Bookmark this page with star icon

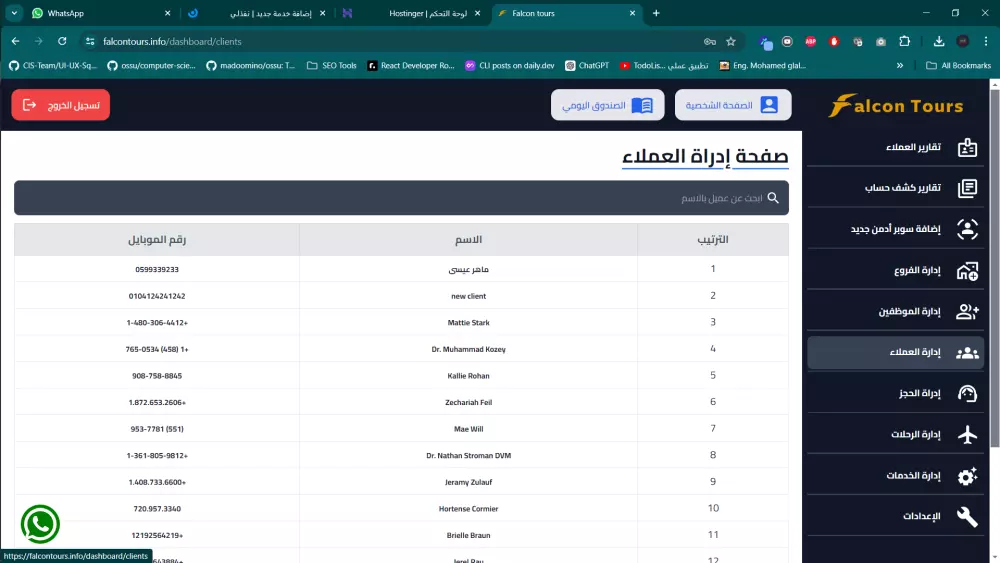click(x=731, y=41)
